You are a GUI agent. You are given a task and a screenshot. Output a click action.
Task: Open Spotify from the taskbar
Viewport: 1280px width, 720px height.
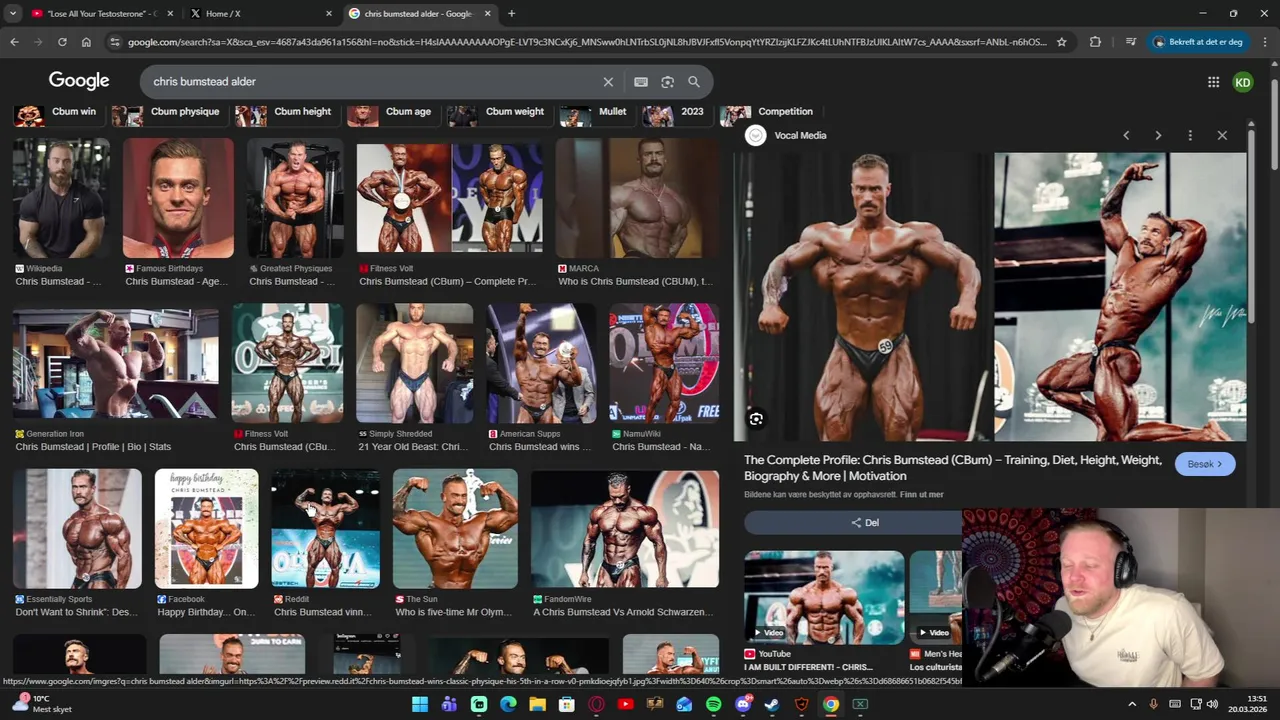[x=713, y=704]
